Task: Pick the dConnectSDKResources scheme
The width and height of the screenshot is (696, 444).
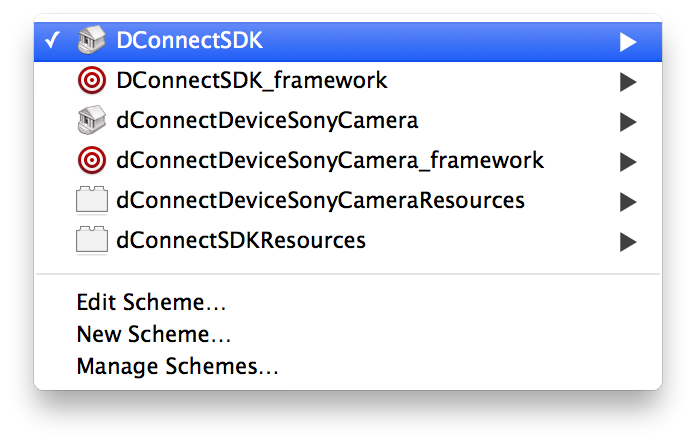Action: click(241, 240)
